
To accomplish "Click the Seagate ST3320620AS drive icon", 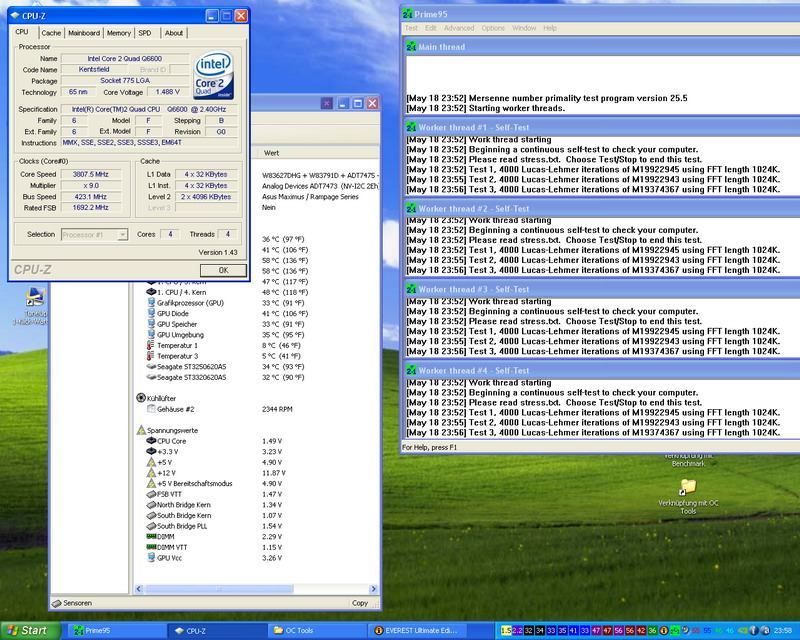I will click(x=151, y=377).
